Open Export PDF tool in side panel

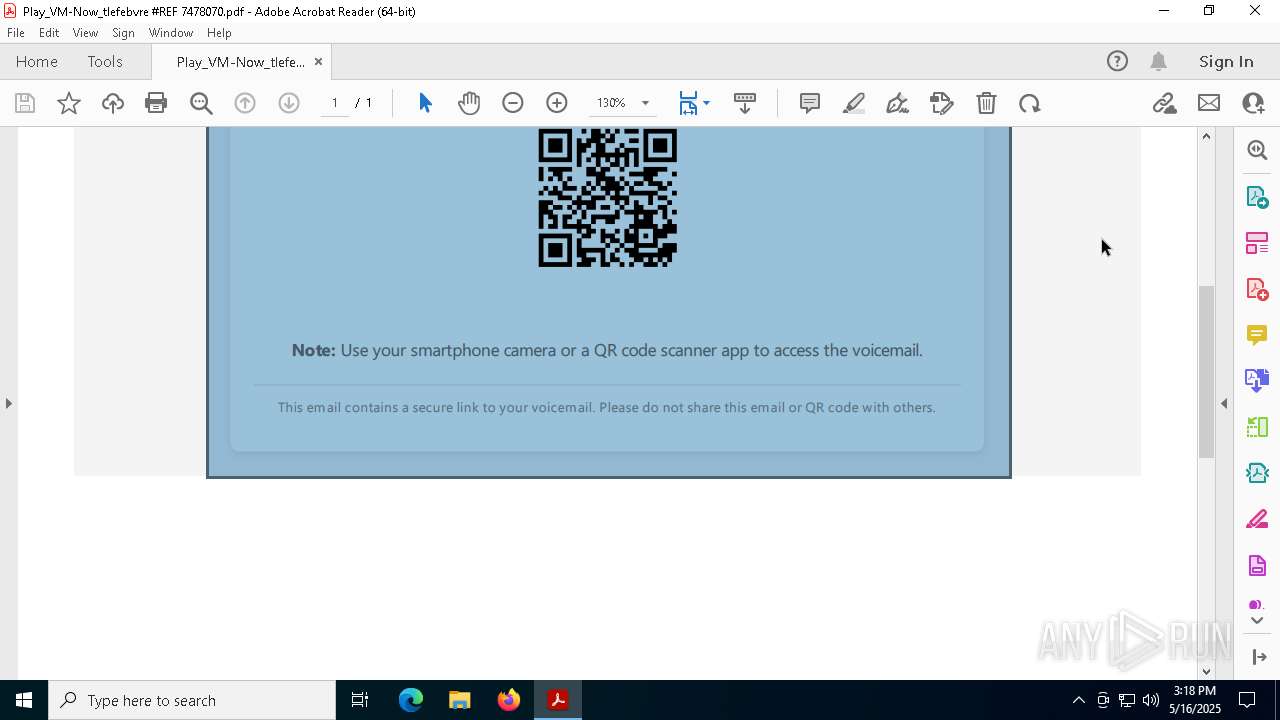[x=1257, y=197]
